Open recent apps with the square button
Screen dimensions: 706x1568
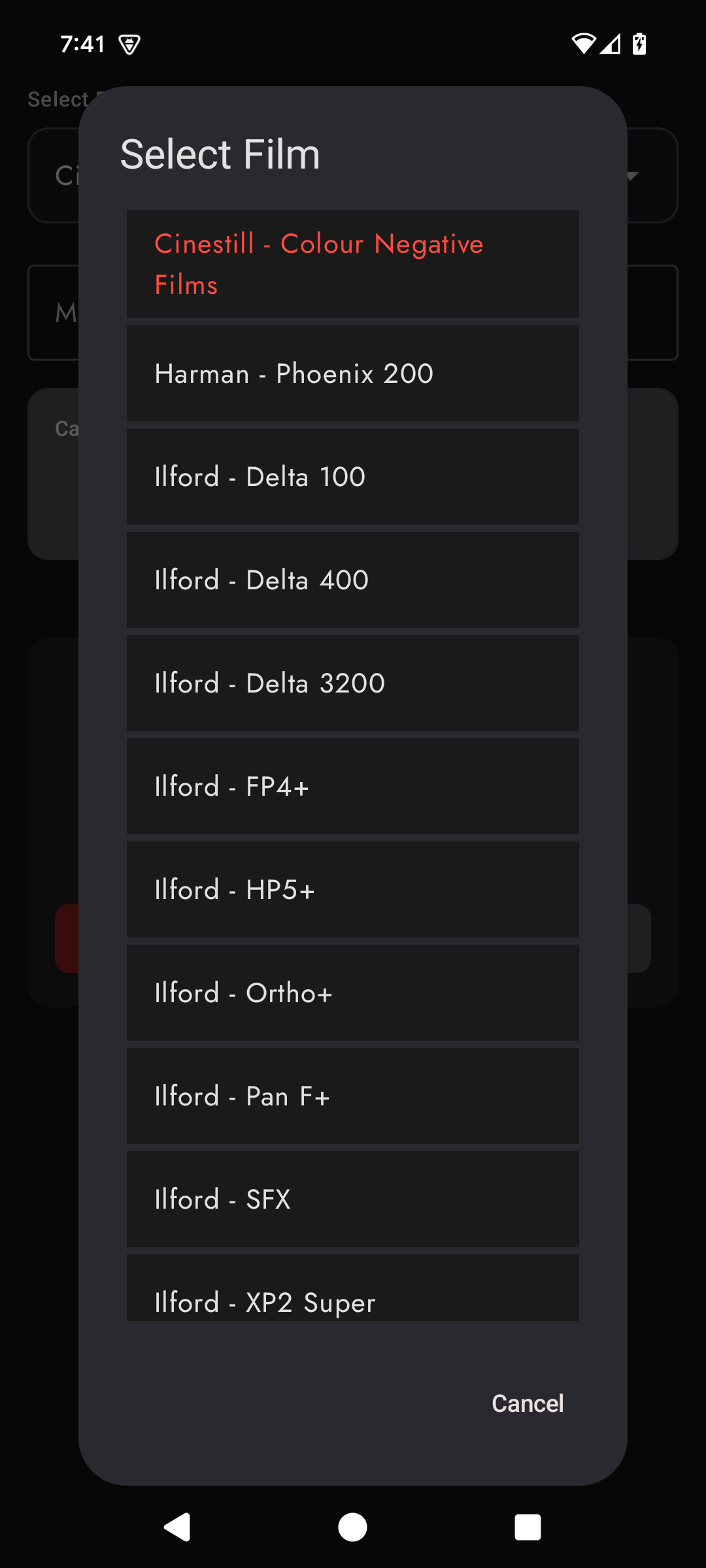[529, 1527]
